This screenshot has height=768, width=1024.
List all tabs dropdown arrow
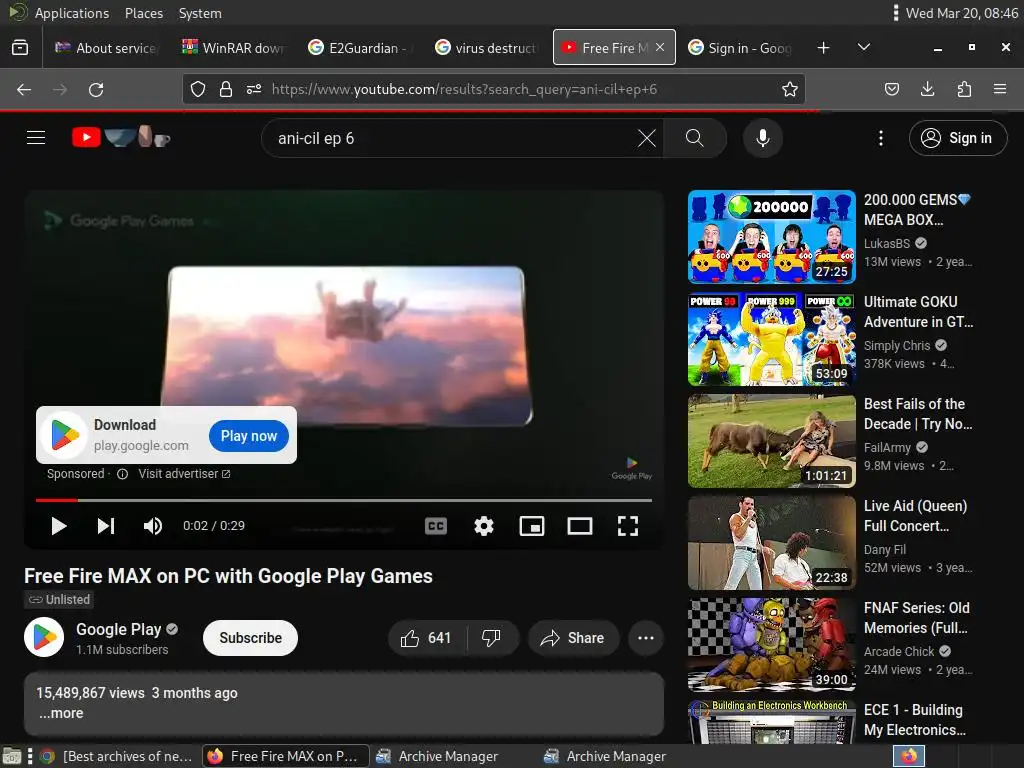pyautogui.click(x=863, y=47)
